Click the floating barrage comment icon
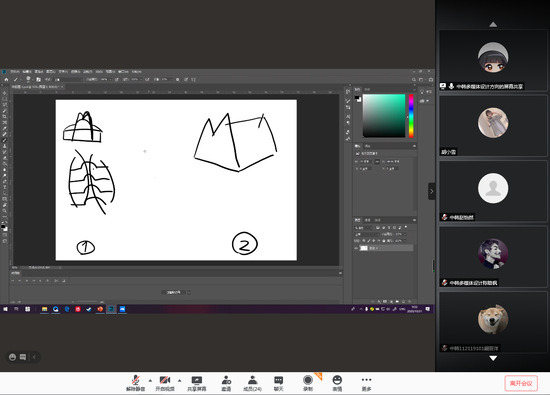 (x=23, y=357)
